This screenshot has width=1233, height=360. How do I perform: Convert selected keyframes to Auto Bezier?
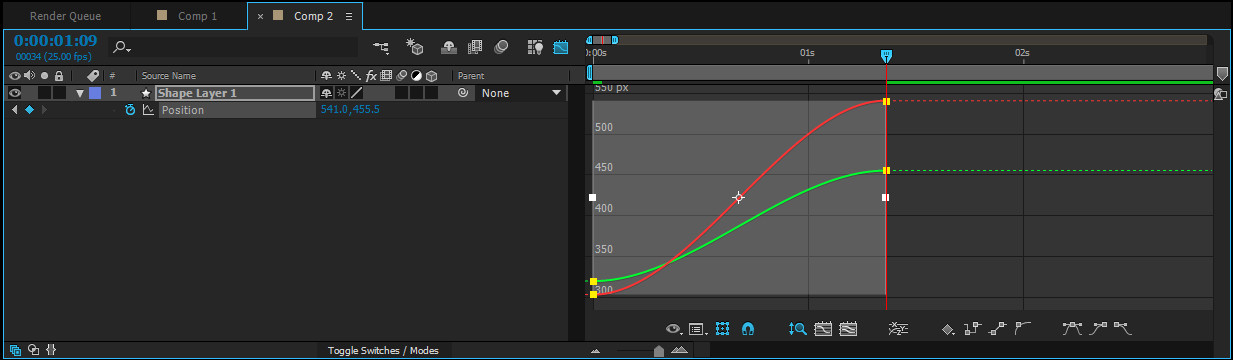(1022, 328)
